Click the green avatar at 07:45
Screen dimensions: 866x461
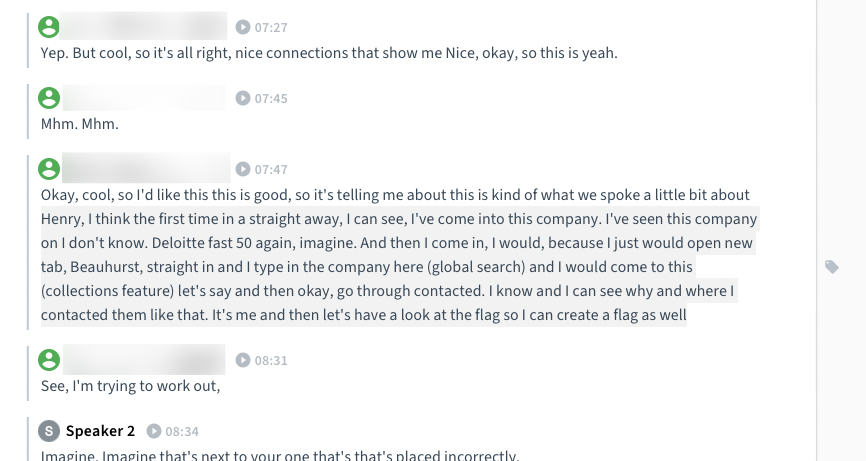click(49, 98)
